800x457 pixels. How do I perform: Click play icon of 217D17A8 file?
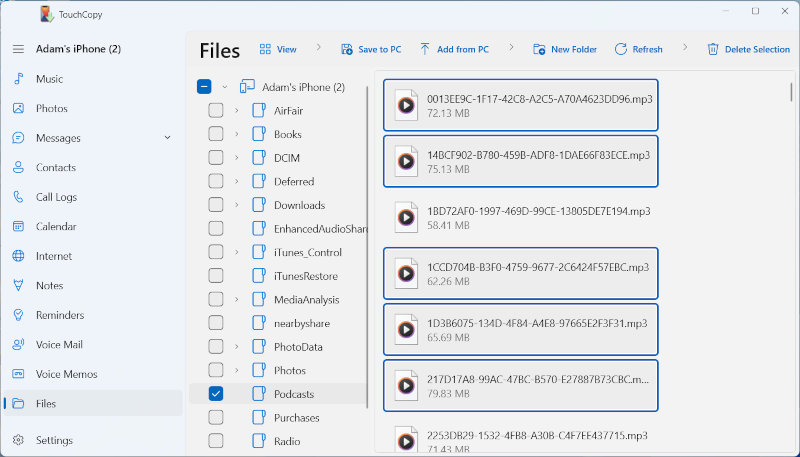pos(406,386)
